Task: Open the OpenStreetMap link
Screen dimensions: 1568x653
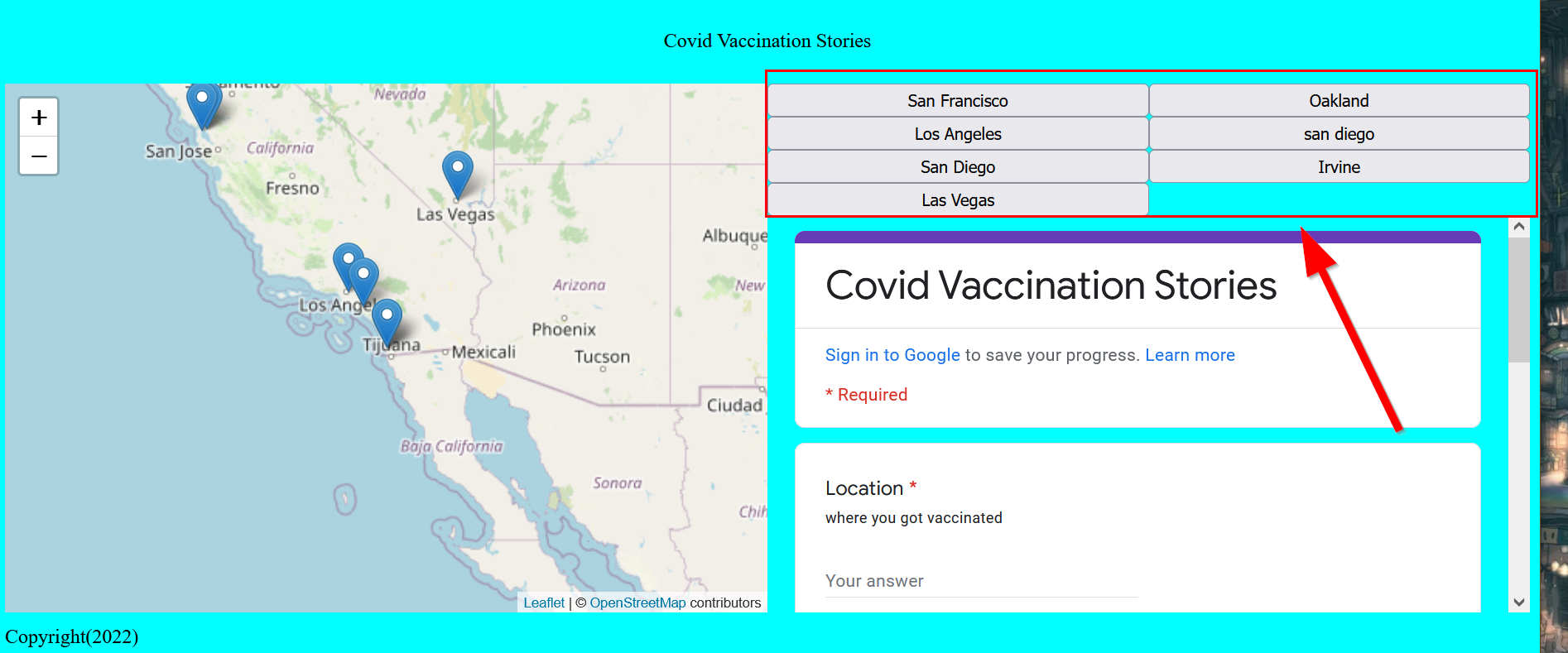Action: [637, 603]
